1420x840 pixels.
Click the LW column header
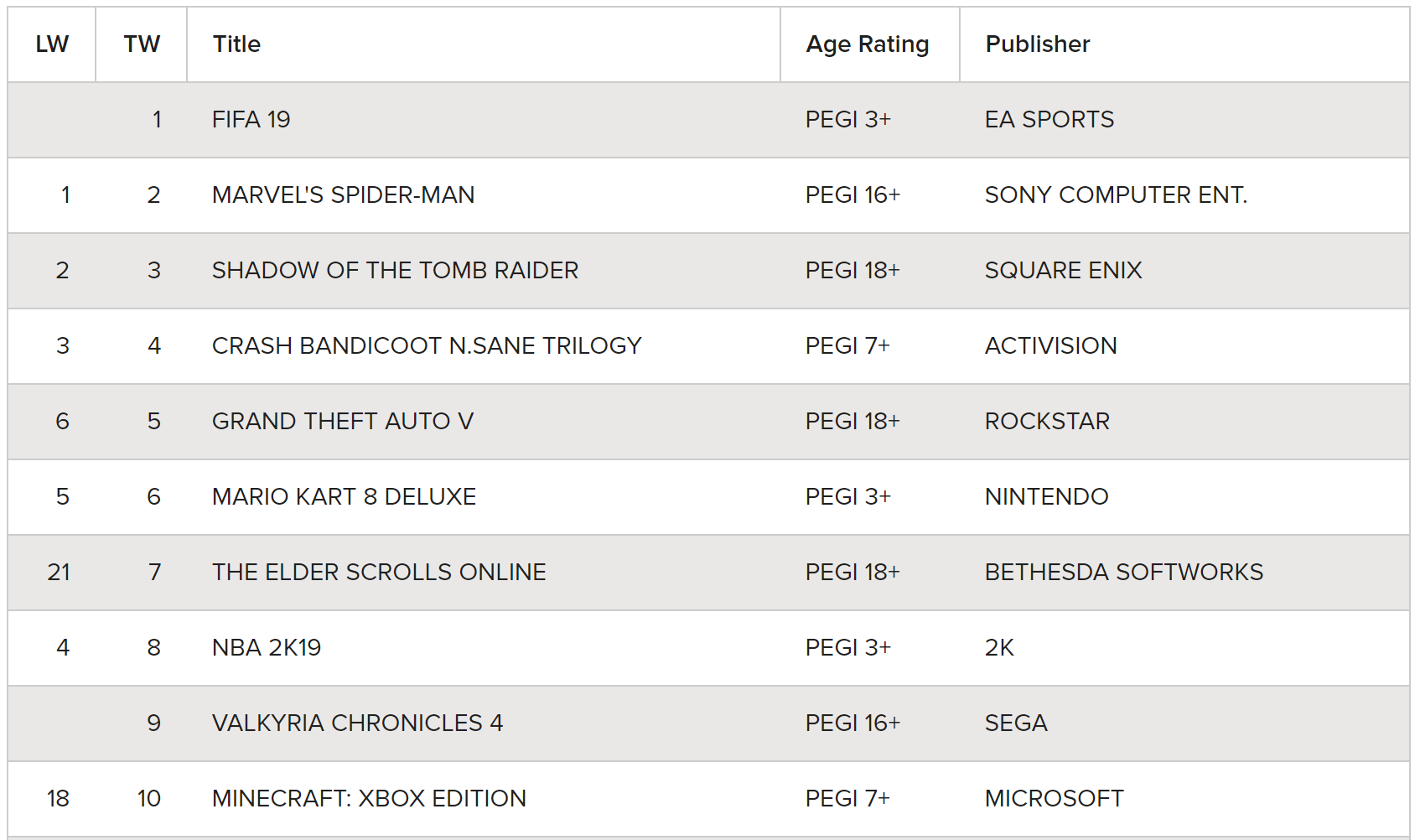52,44
